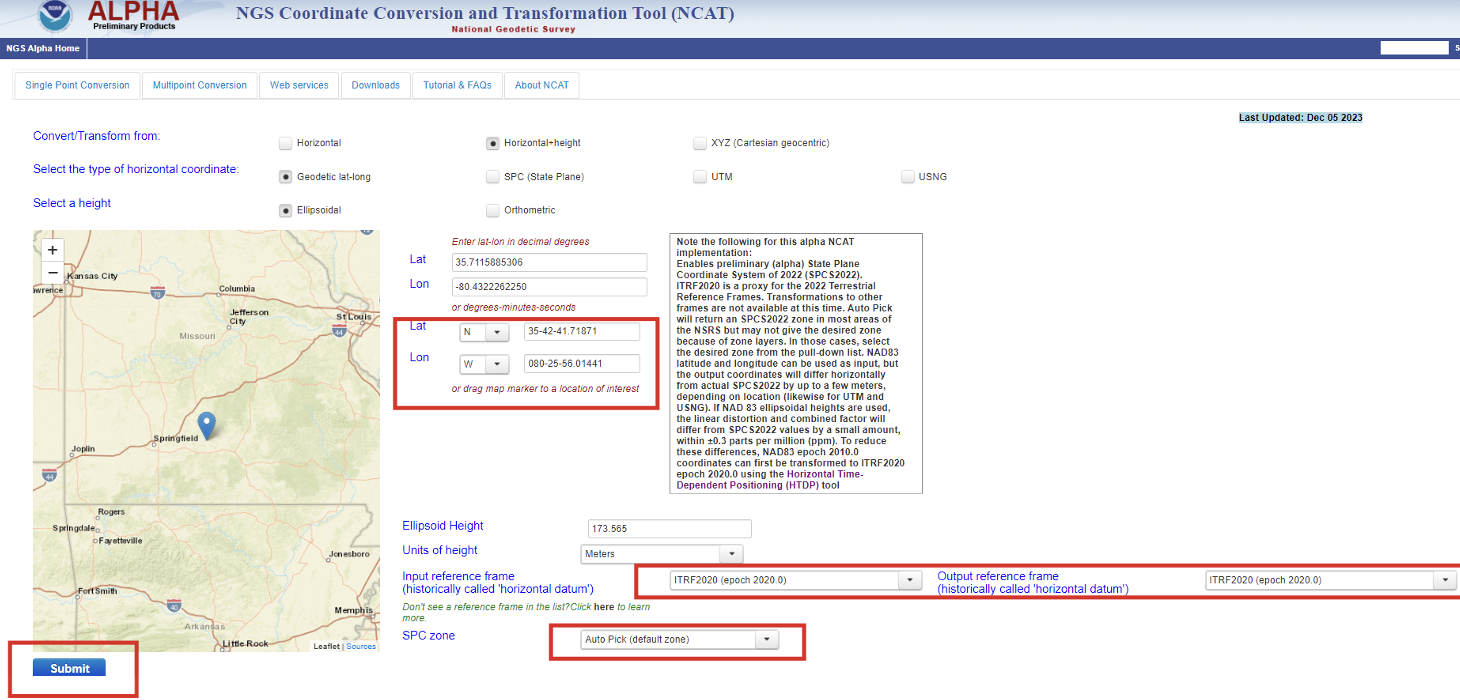Select the Horizontal radio option
Viewport: 1460px width, 700px height.
click(x=286, y=143)
